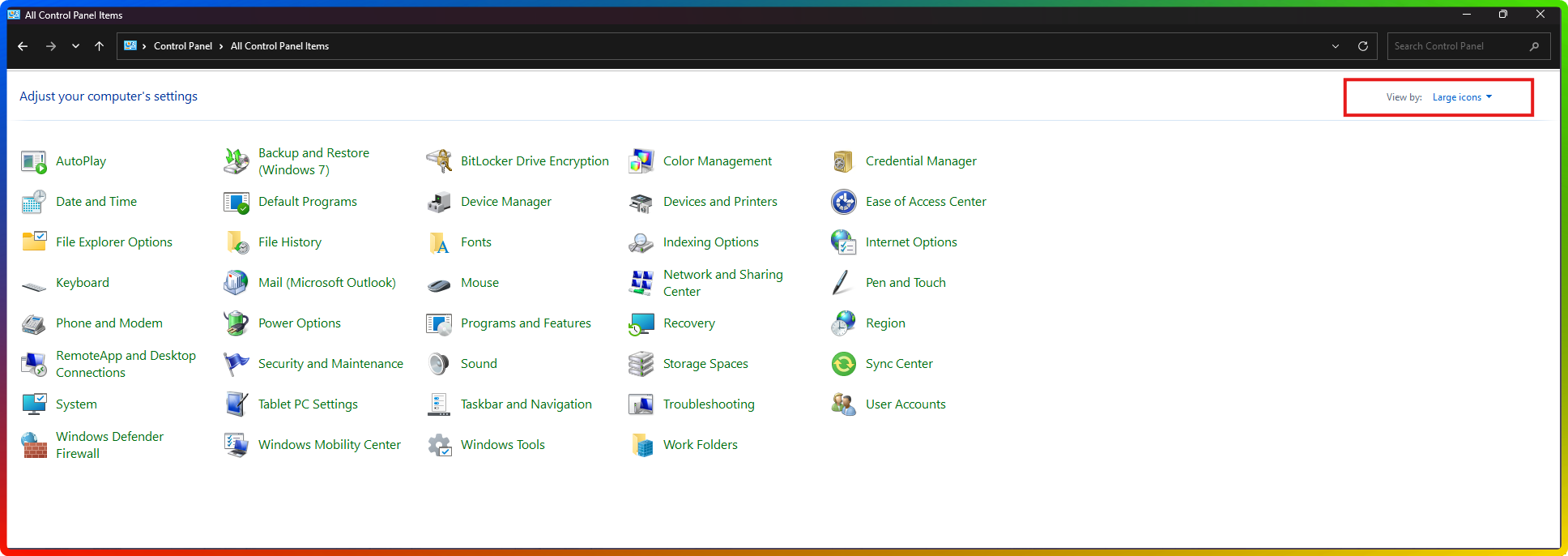The width and height of the screenshot is (1568, 556).
Task: Open the address bar history dropdown
Action: coord(1336,46)
